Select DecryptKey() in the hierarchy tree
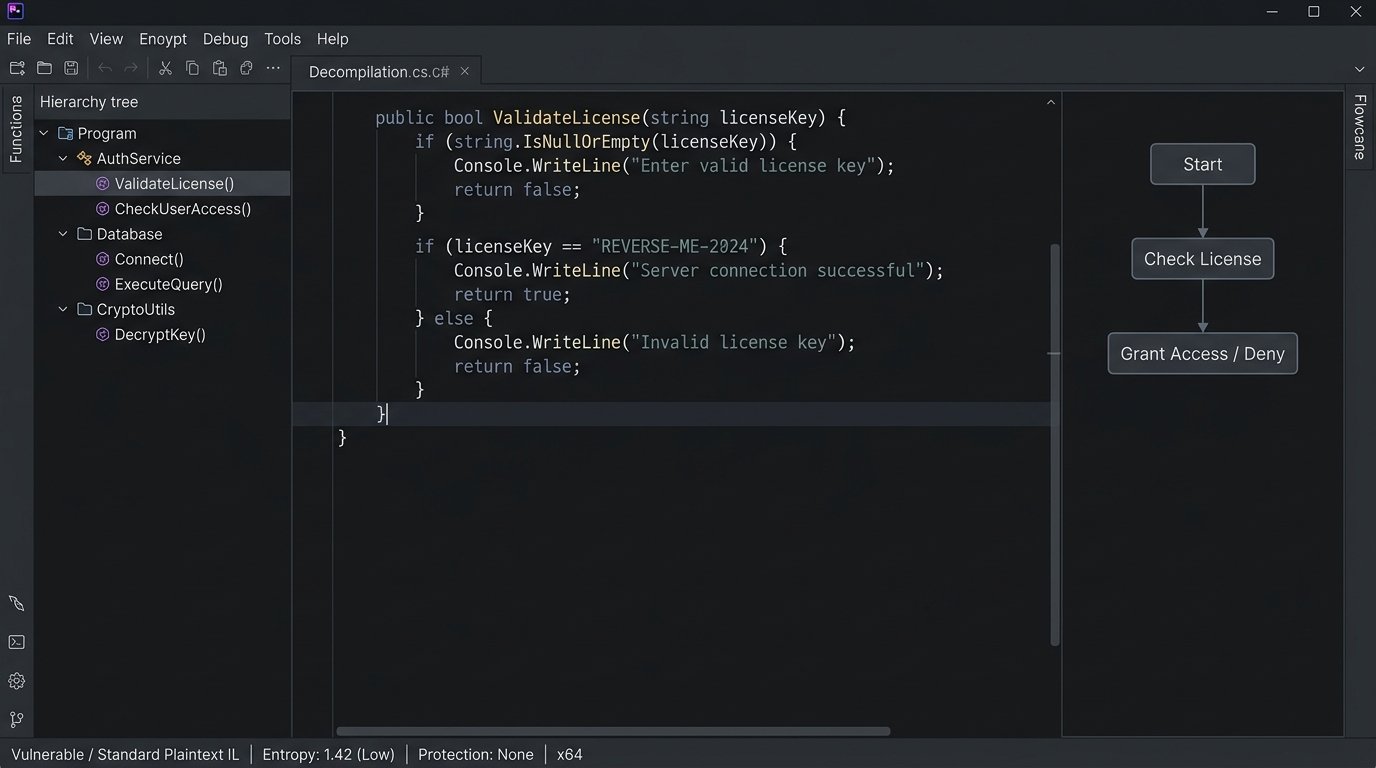 point(163,335)
